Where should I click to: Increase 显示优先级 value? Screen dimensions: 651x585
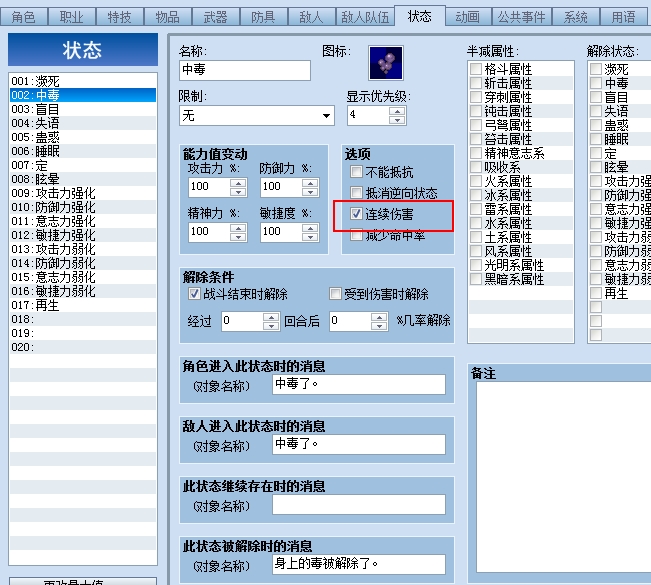click(397, 111)
